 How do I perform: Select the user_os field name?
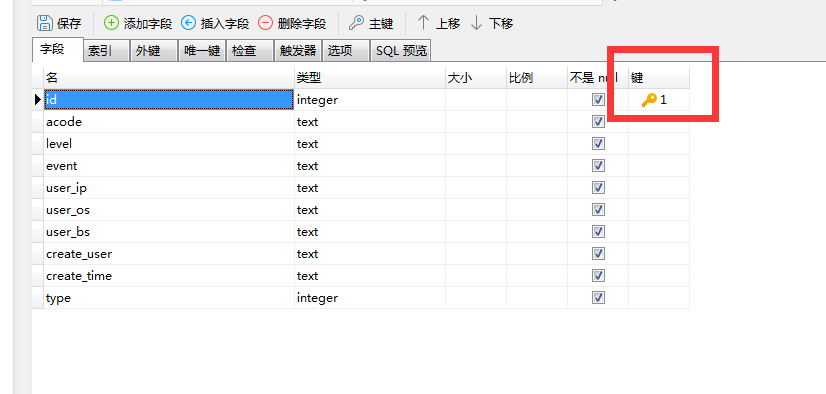[x=169, y=210]
